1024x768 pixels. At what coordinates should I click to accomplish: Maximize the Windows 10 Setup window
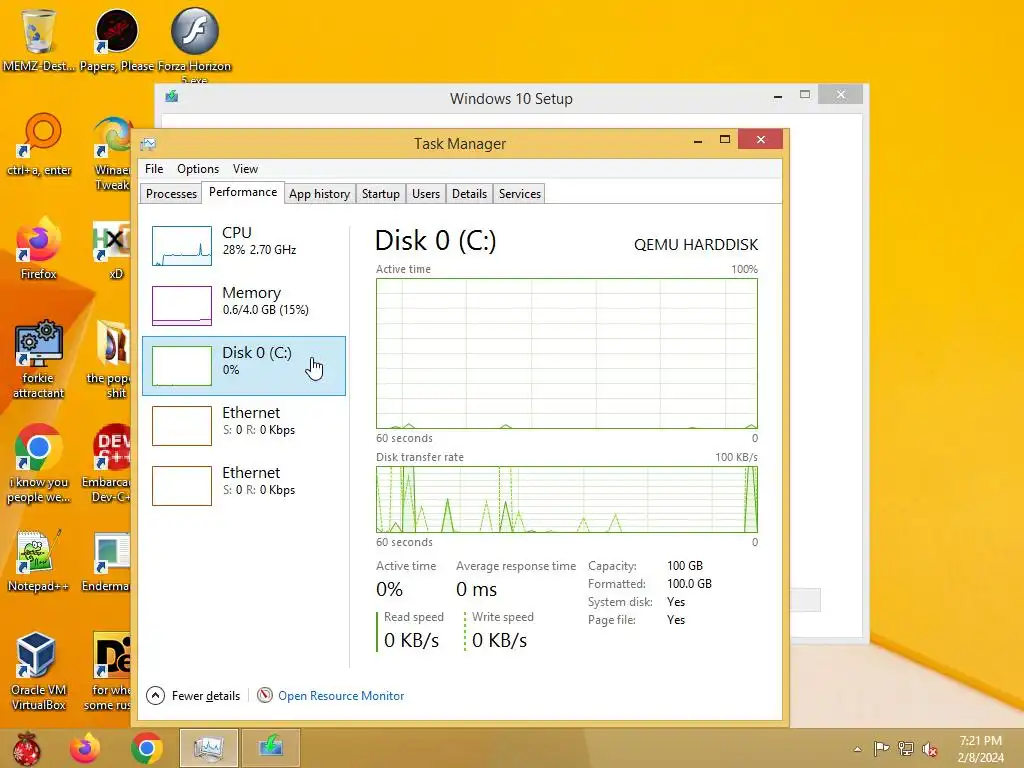tap(805, 95)
